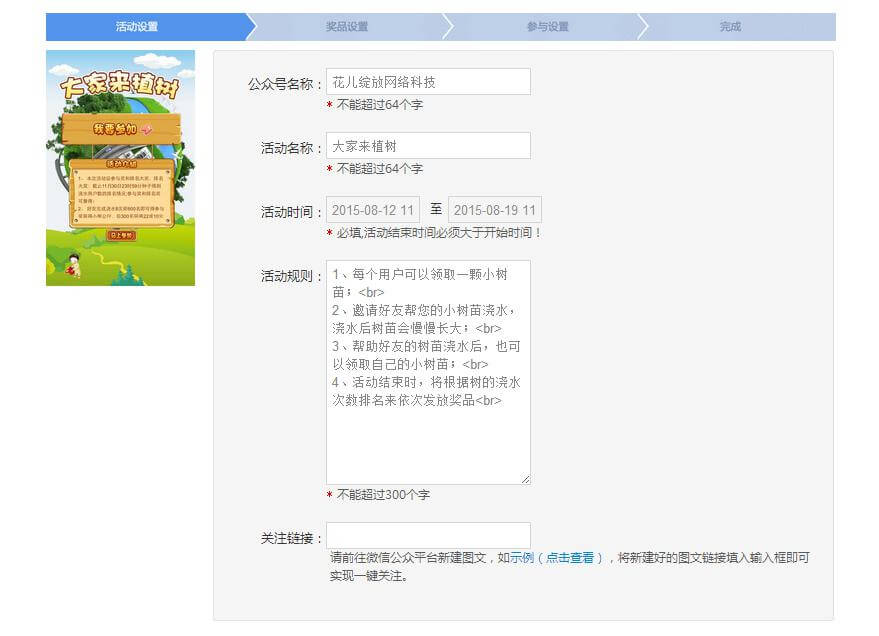Click the 大家来植树 title art in preview

pos(120,86)
